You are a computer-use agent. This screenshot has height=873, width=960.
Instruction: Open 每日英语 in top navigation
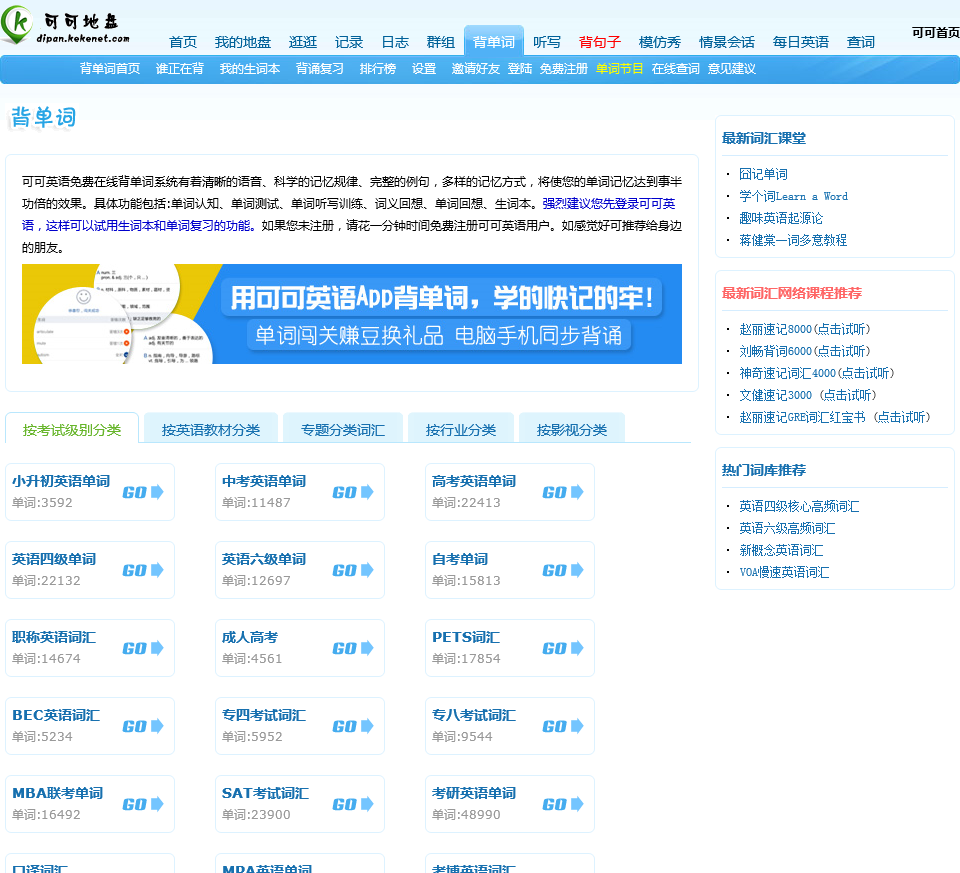pos(800,42)
